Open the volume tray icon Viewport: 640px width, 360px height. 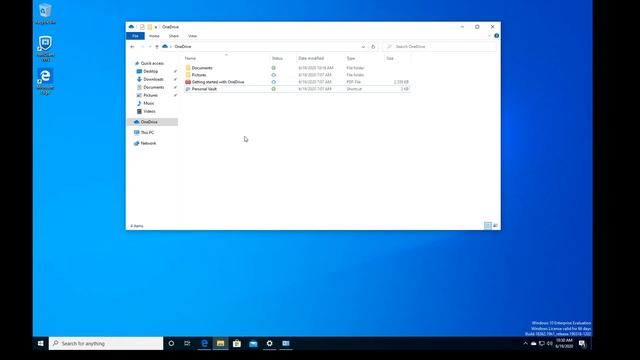point(550,344)
